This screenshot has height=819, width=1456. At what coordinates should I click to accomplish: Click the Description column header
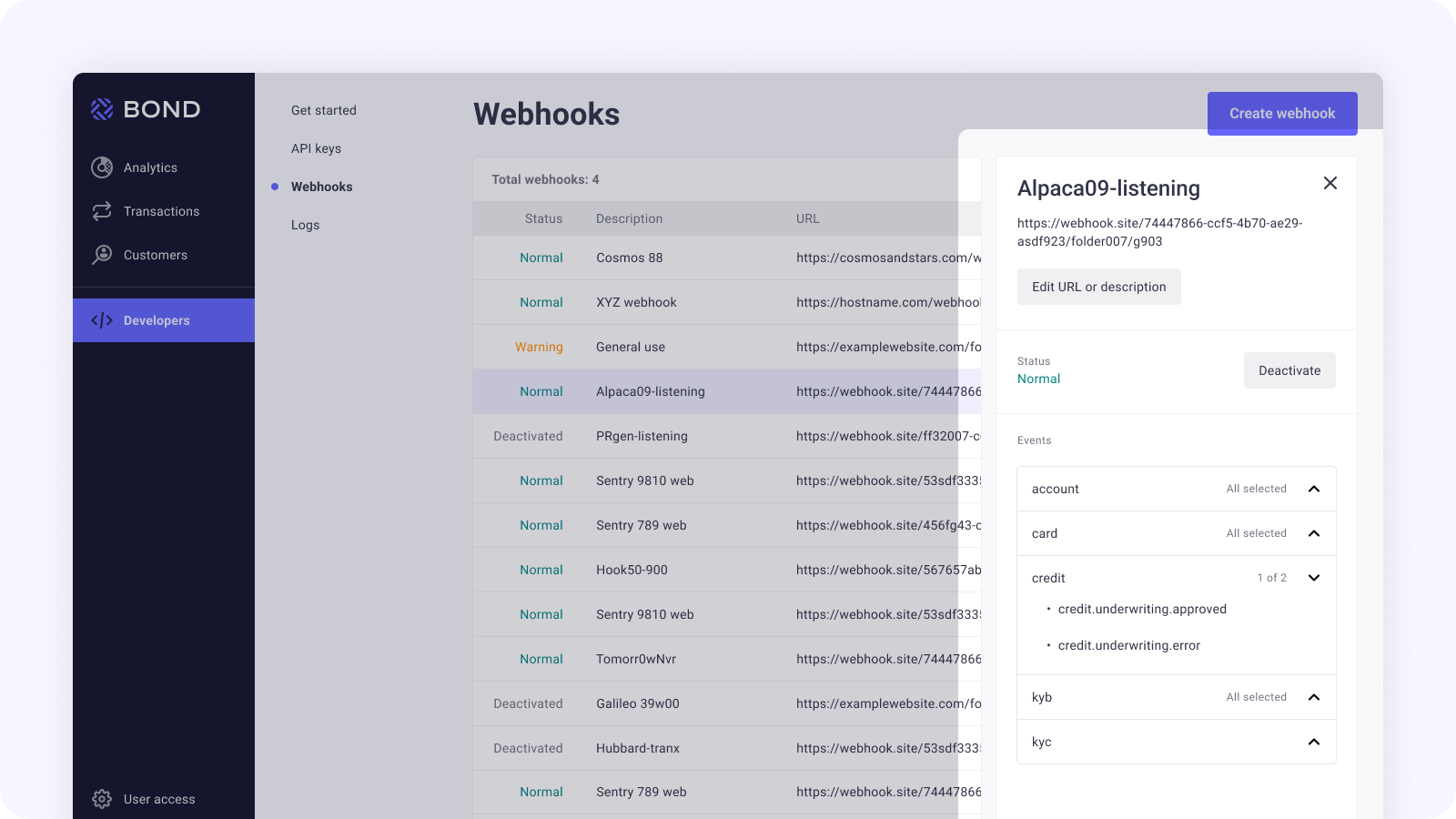tap(629, 218)
